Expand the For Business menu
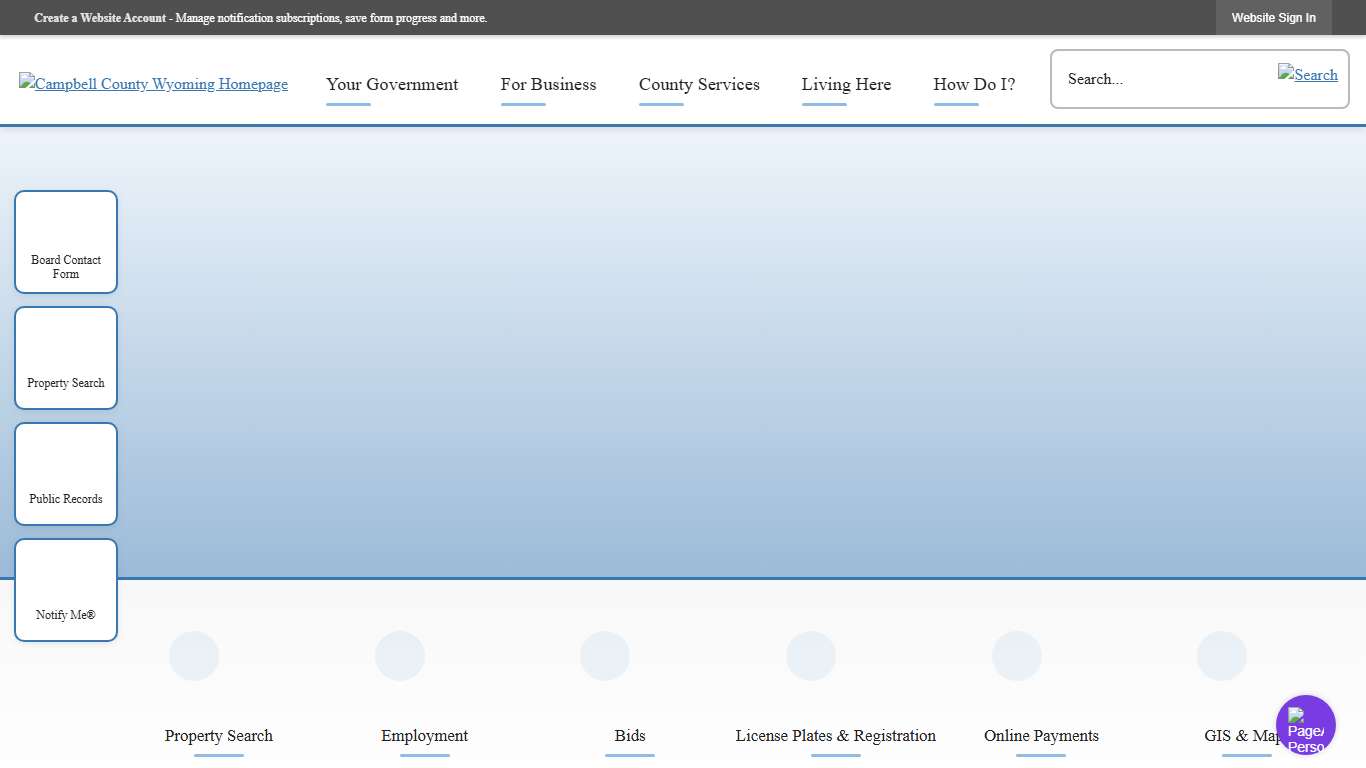The height and width of the screenshot is (768, 1366). point(548,85)
